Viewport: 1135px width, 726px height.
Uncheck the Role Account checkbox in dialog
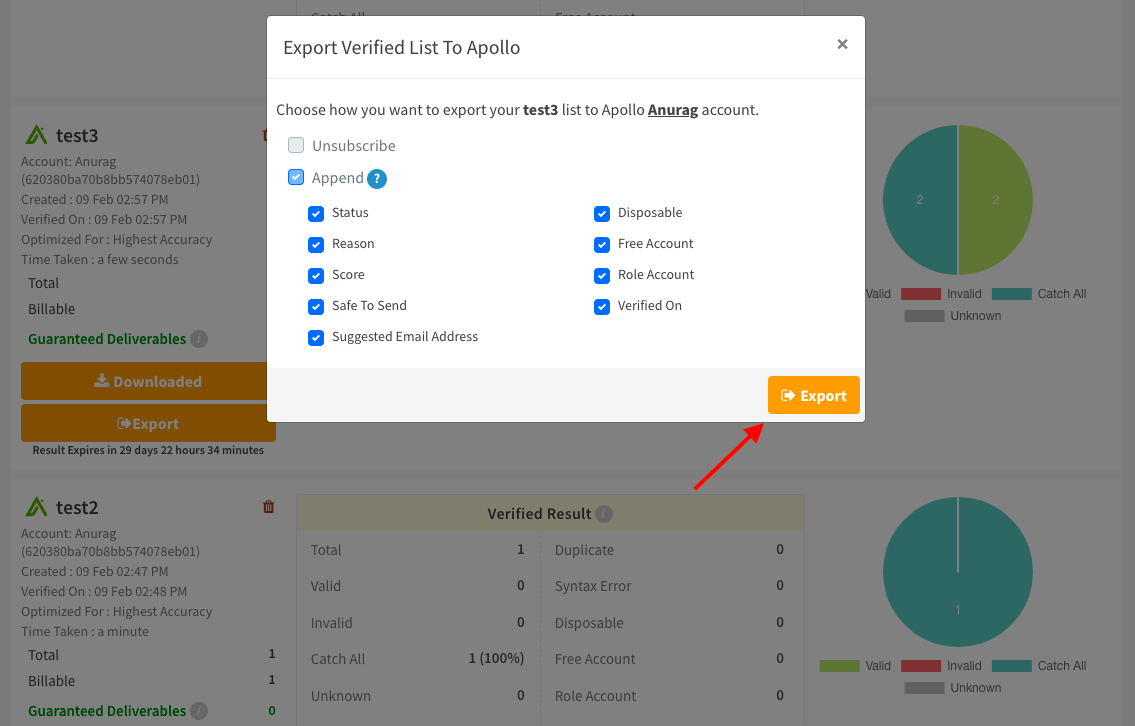602,276
